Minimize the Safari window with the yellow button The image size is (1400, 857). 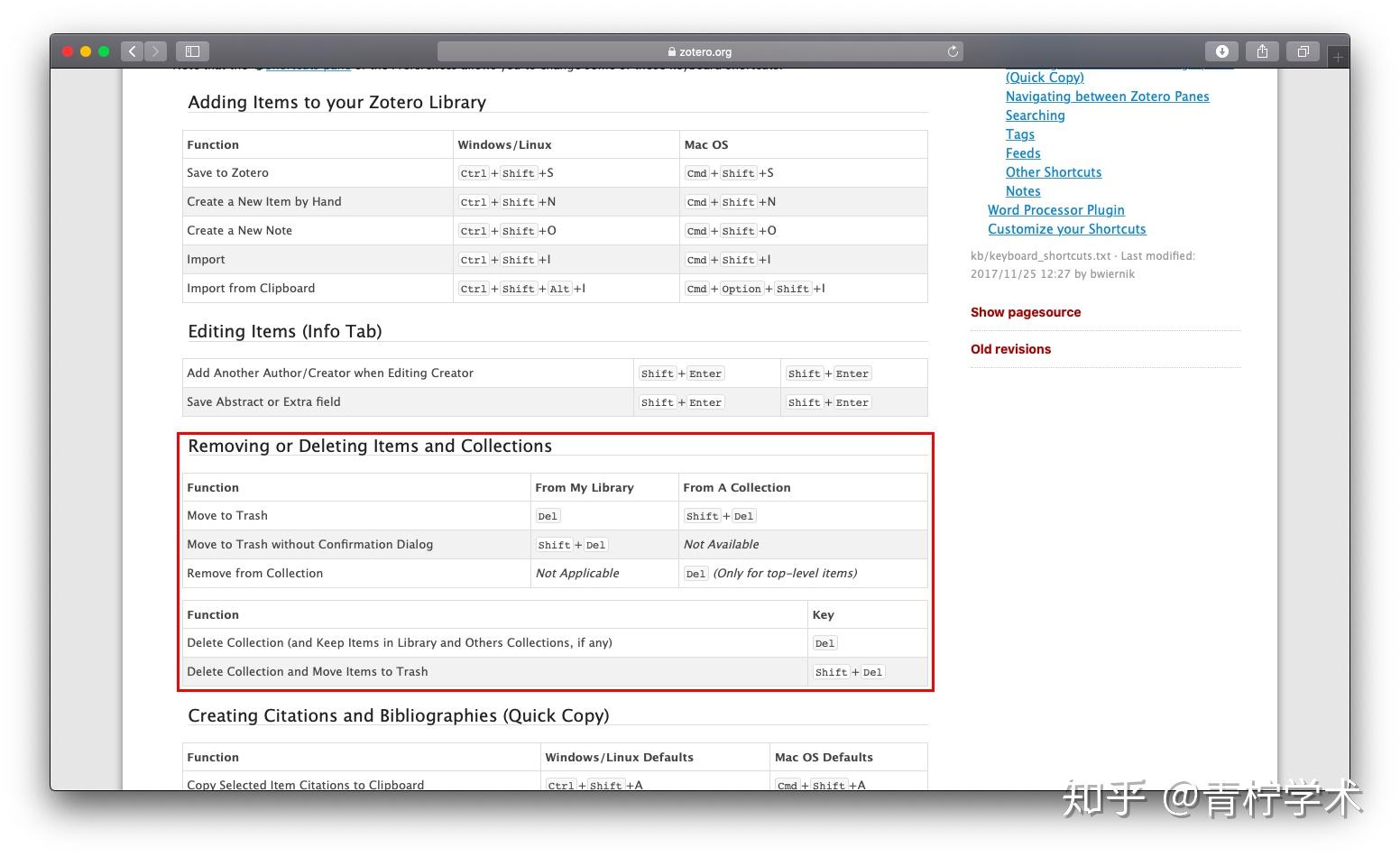[x=86, y=51]
